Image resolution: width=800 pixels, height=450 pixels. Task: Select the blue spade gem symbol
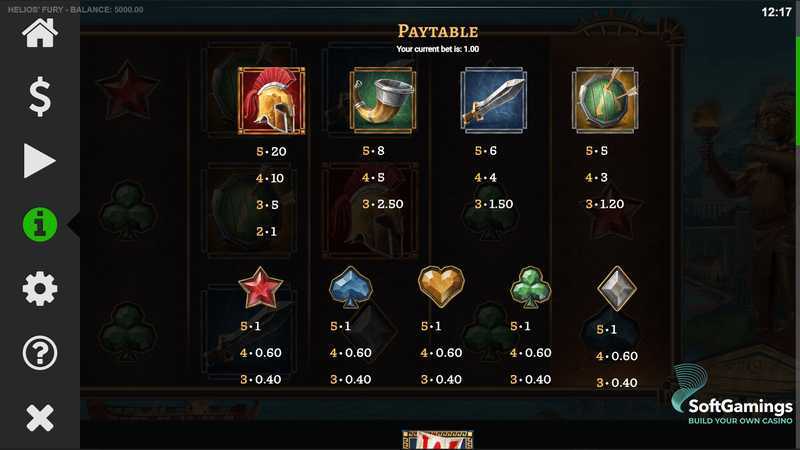coord(351,287)
